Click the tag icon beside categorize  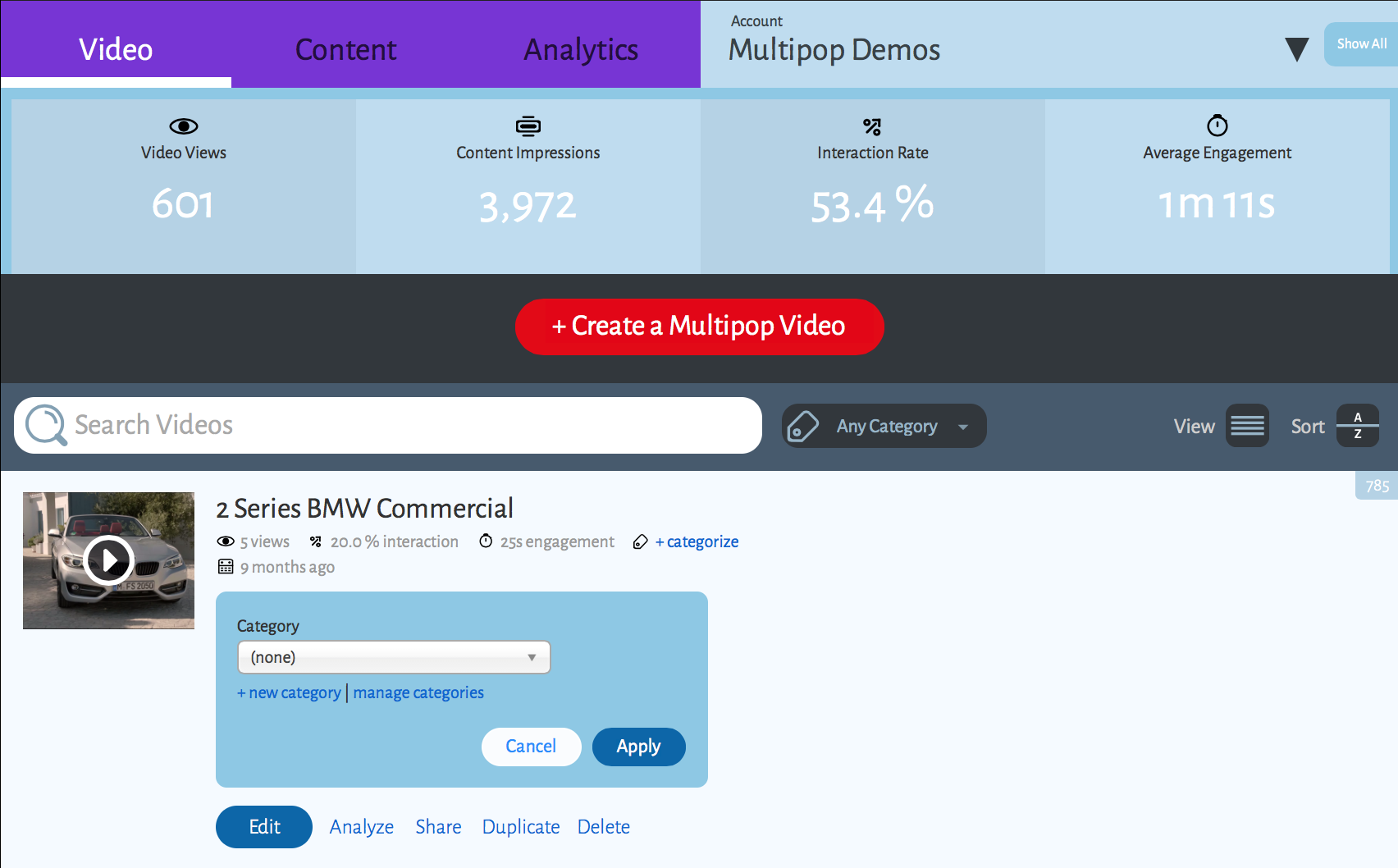coord(641,541)
